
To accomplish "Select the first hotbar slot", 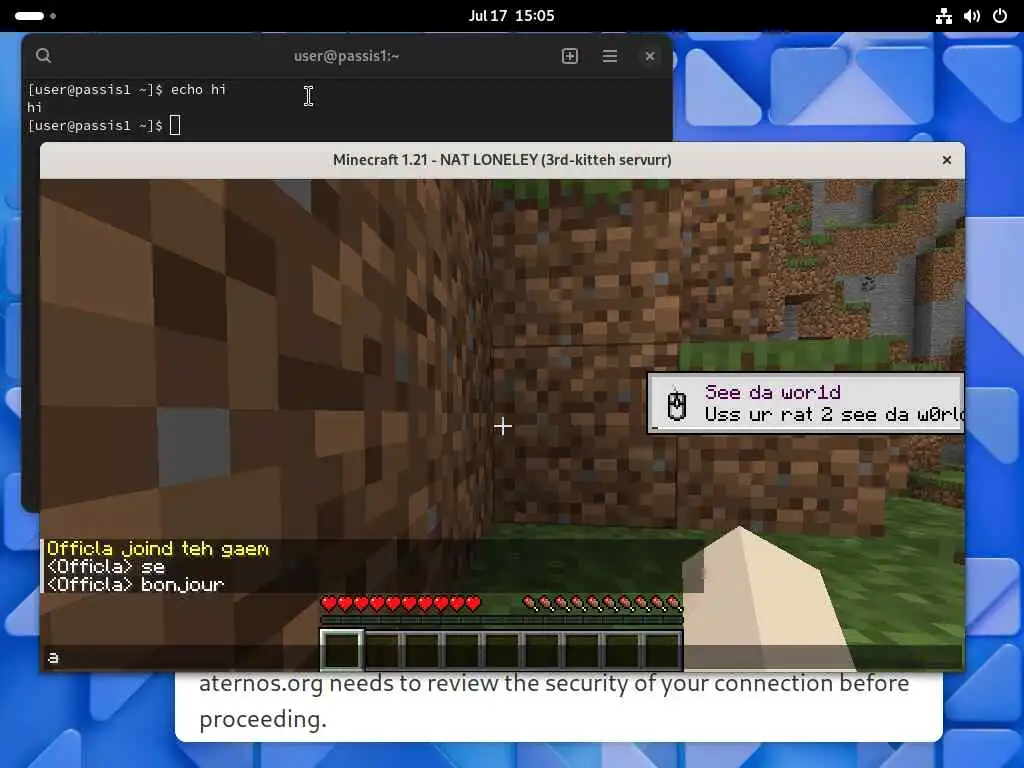I will coord(342,650).
